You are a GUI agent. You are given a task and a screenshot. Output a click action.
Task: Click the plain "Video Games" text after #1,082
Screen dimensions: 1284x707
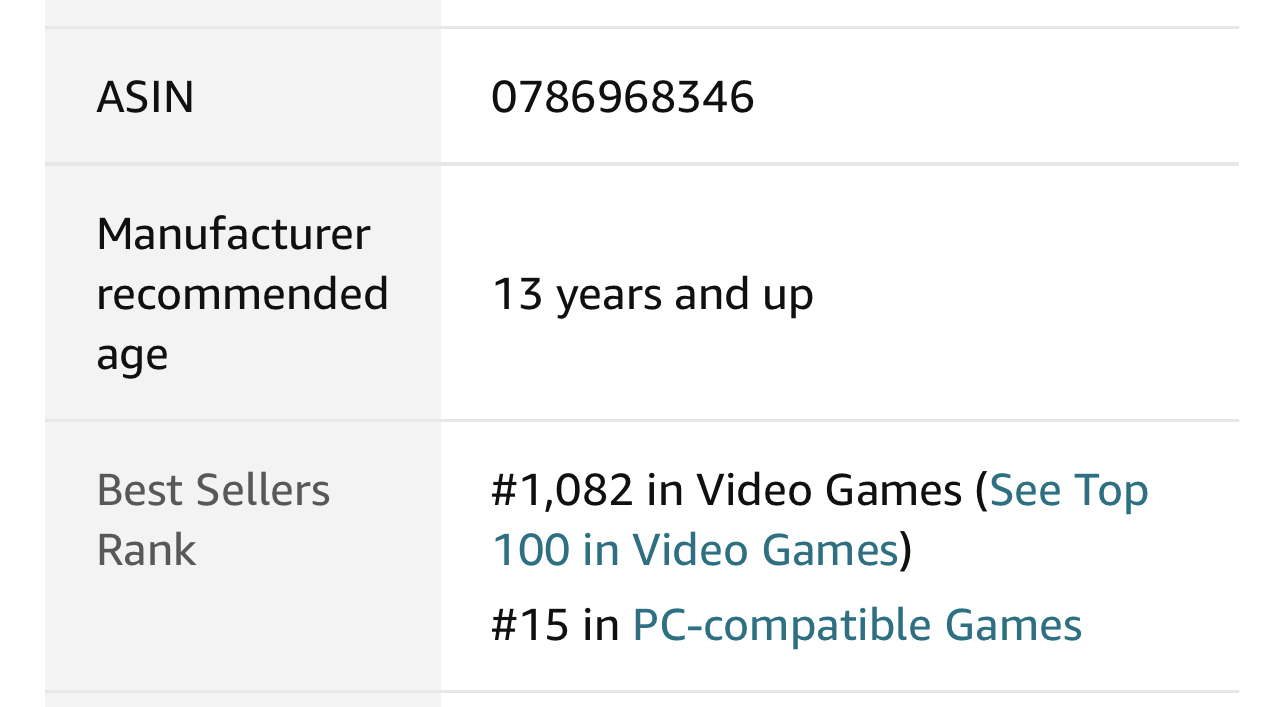(x=829, y=490)
